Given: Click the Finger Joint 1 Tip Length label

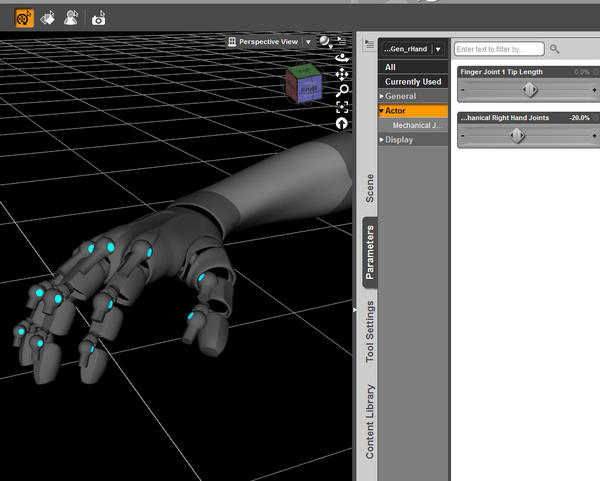Looking at the screenshot, I should point(501,72).
